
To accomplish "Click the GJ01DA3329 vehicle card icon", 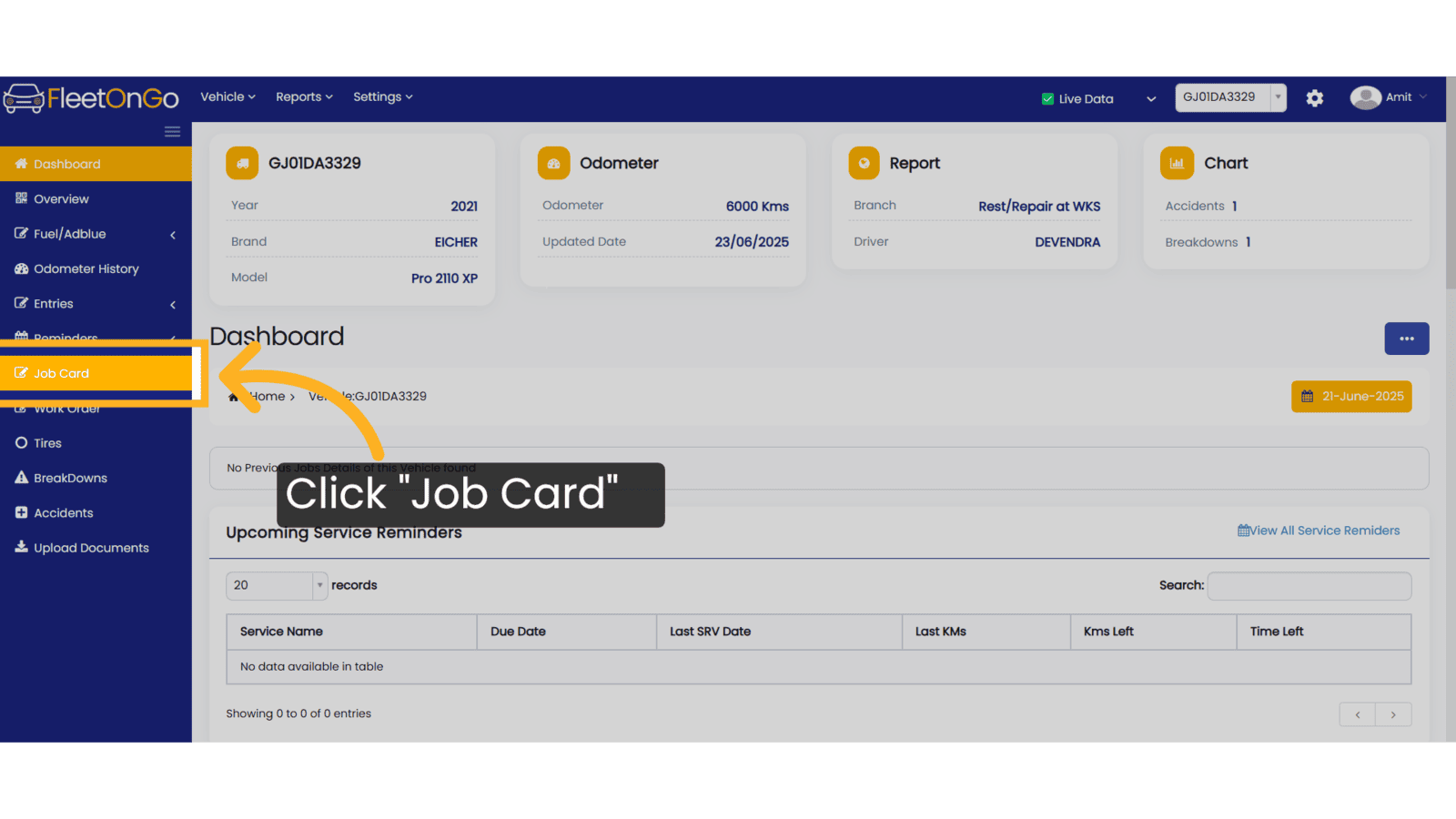I will click(242, 164).
